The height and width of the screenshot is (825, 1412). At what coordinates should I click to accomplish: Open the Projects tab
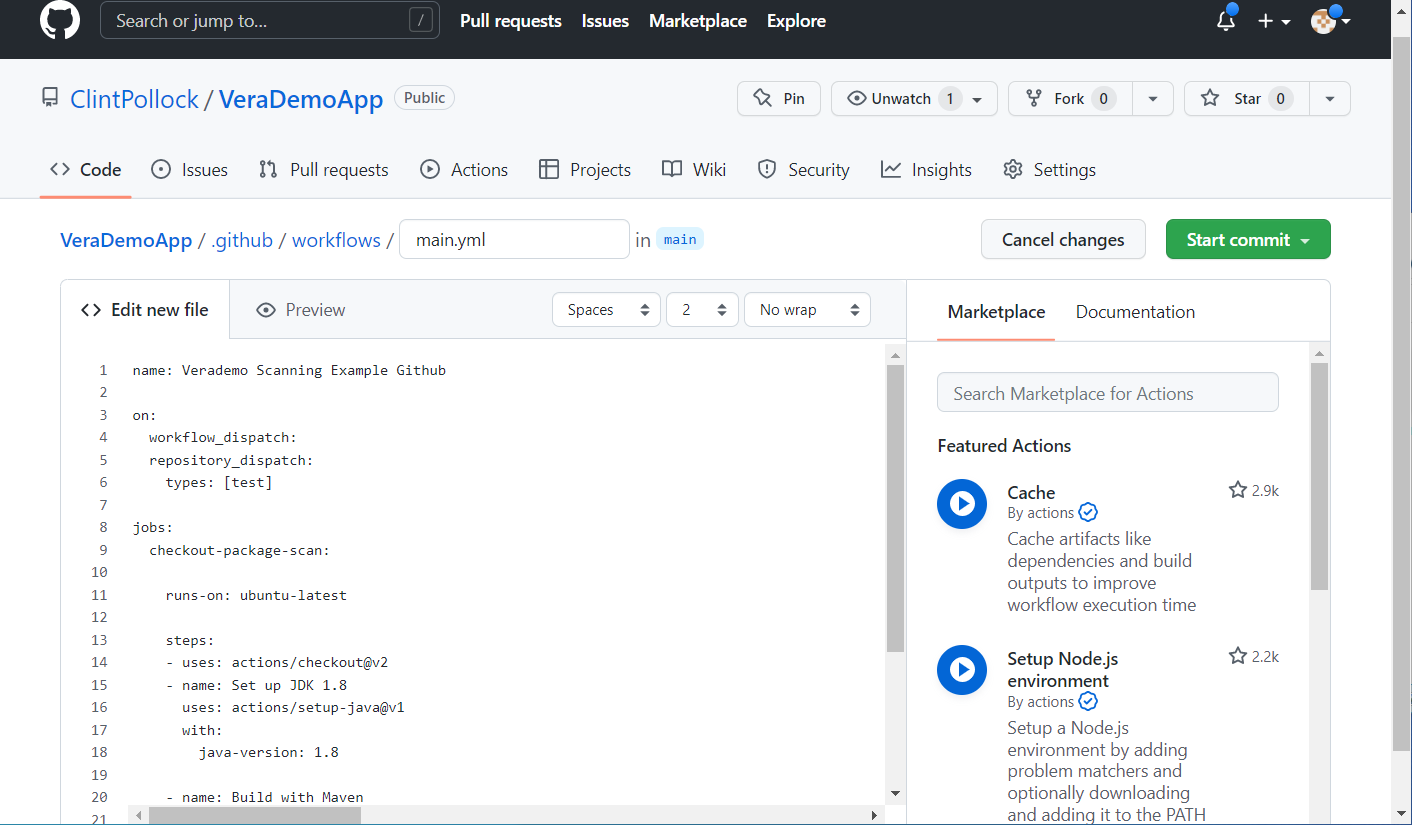pos(585,170)
